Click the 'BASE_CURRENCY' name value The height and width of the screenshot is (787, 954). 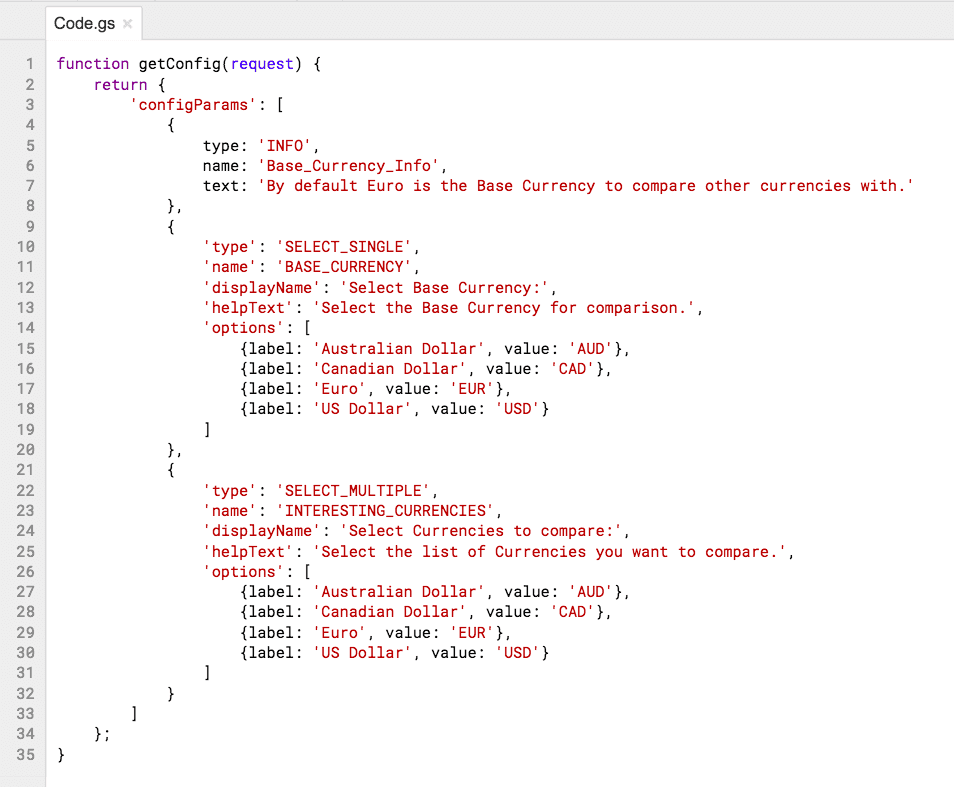click(x=343, y=266)
